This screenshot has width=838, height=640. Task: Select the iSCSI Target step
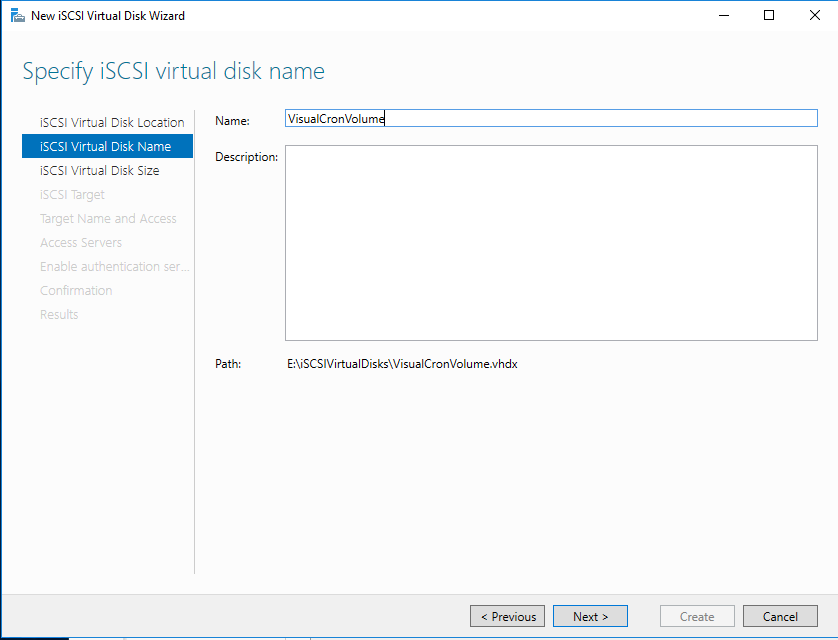tap(72, 194)
